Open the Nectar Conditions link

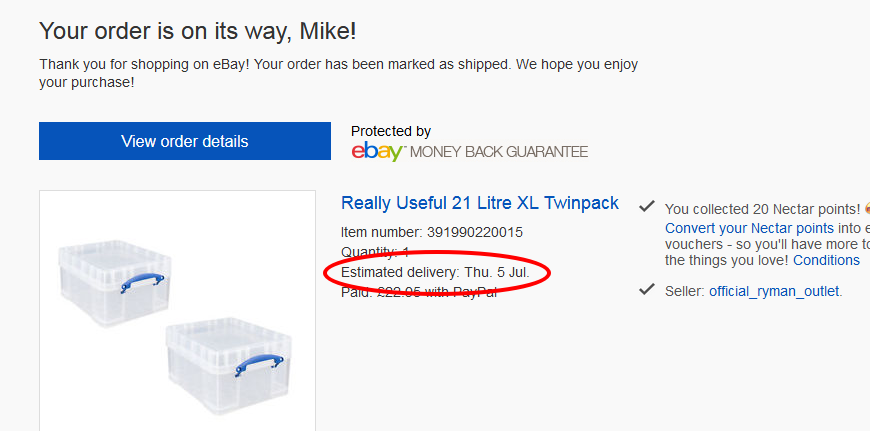point(826,260)
